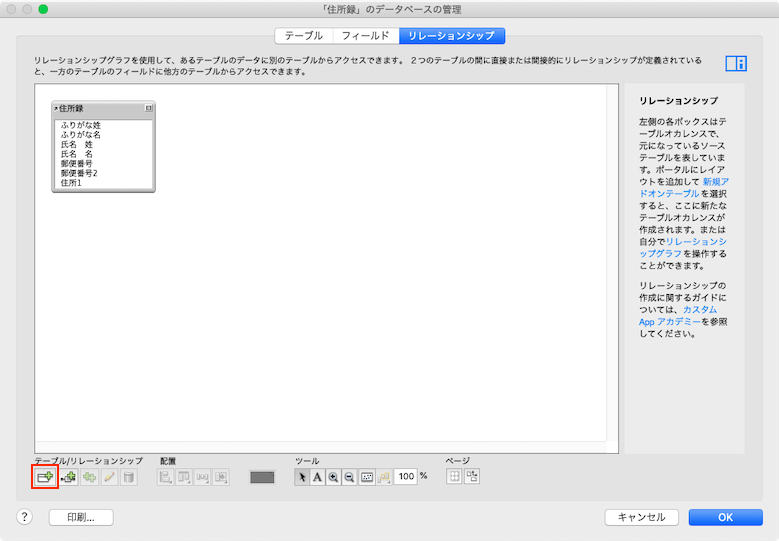The height and width of the screenshot is (541, 779).
Task: Open the page setup icon
Action: (471, 477)
